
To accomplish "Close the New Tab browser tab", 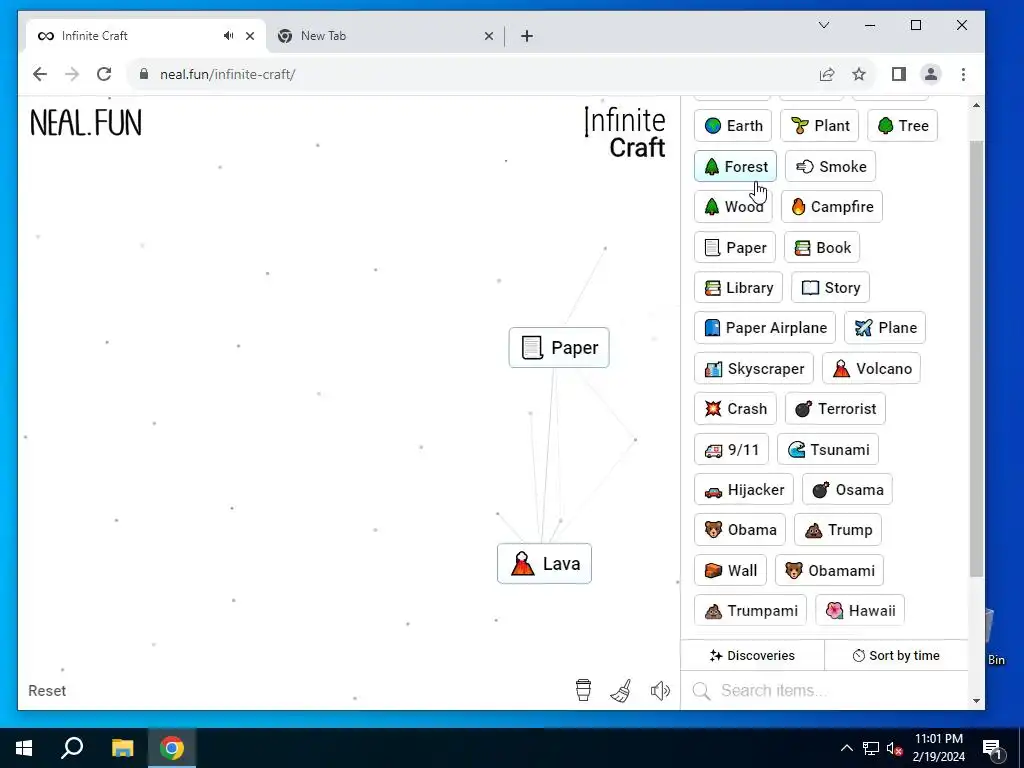I will [x=488, y=37].
